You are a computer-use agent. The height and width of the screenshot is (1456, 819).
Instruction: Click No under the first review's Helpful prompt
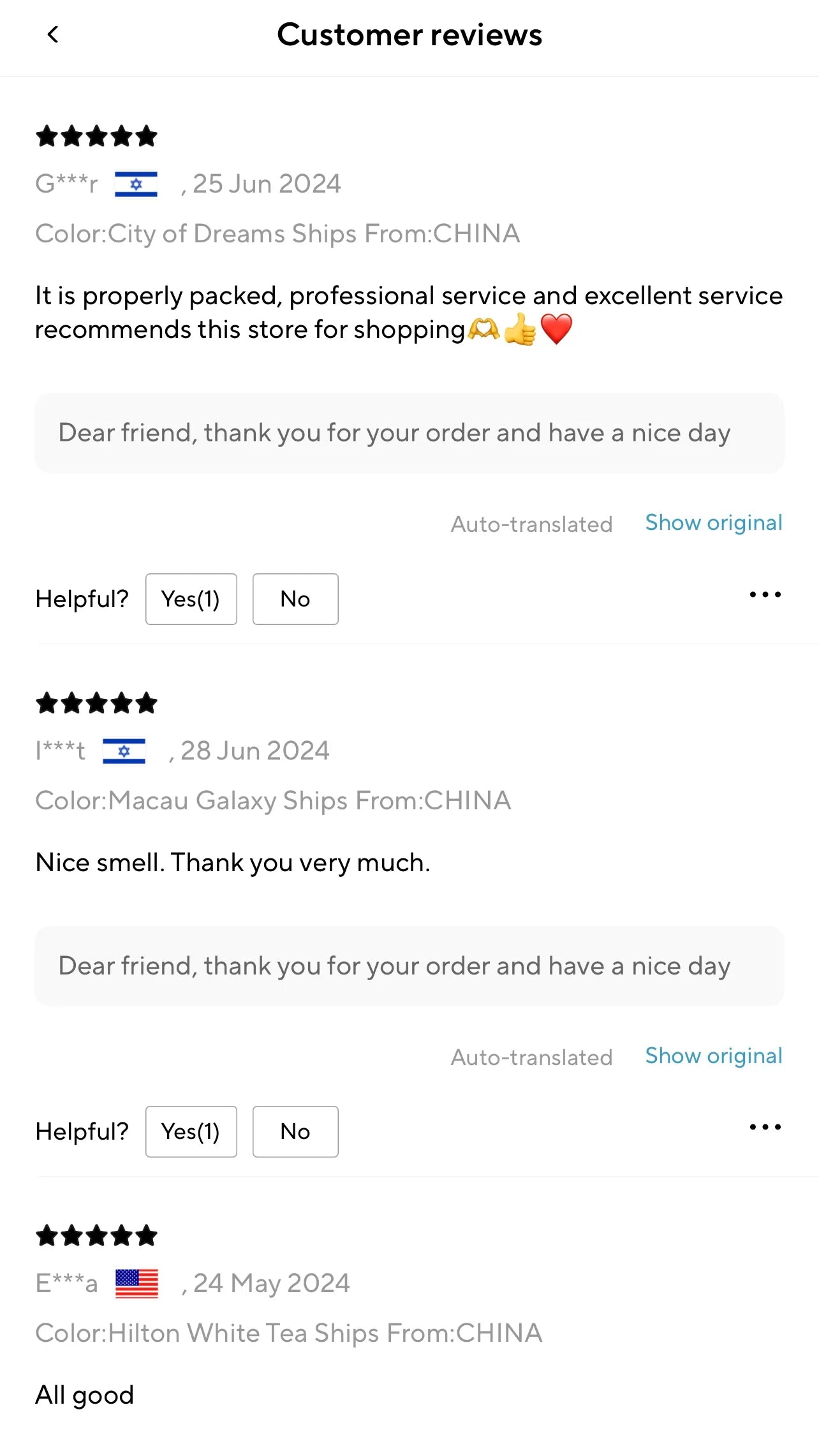click(295, 599)
